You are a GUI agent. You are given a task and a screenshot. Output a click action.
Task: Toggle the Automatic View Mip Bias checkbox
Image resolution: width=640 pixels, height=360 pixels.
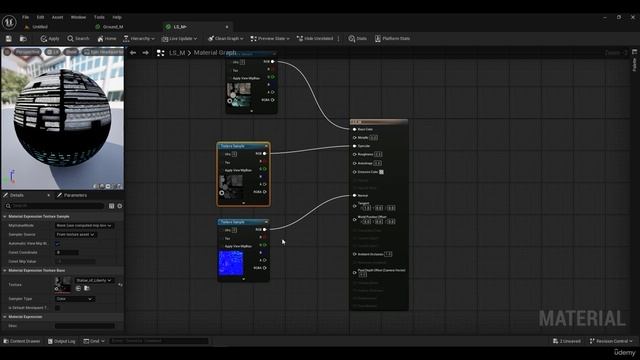coord(58,243)
